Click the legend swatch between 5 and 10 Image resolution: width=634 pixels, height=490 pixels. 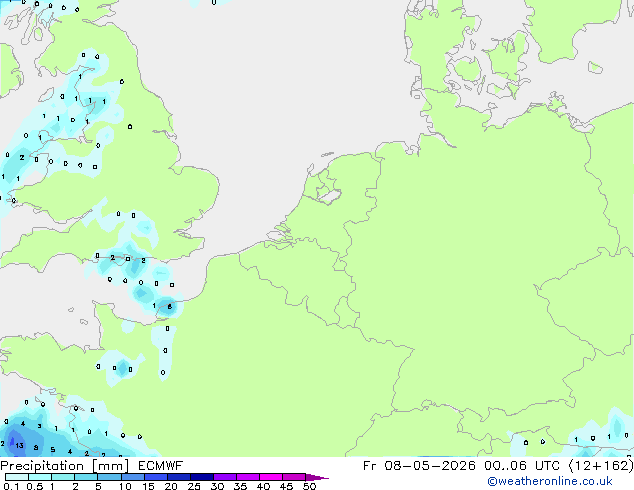coord(110,477)
